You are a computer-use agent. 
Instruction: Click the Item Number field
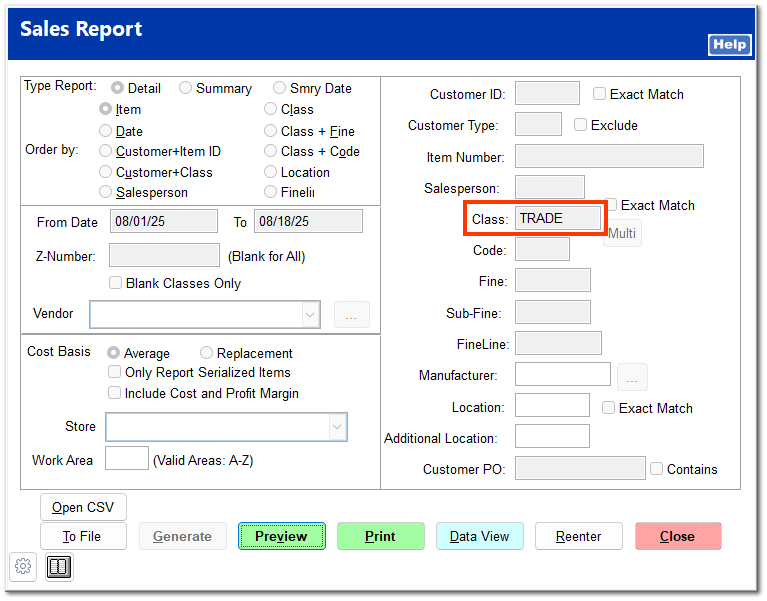click(x=609, y=156)
